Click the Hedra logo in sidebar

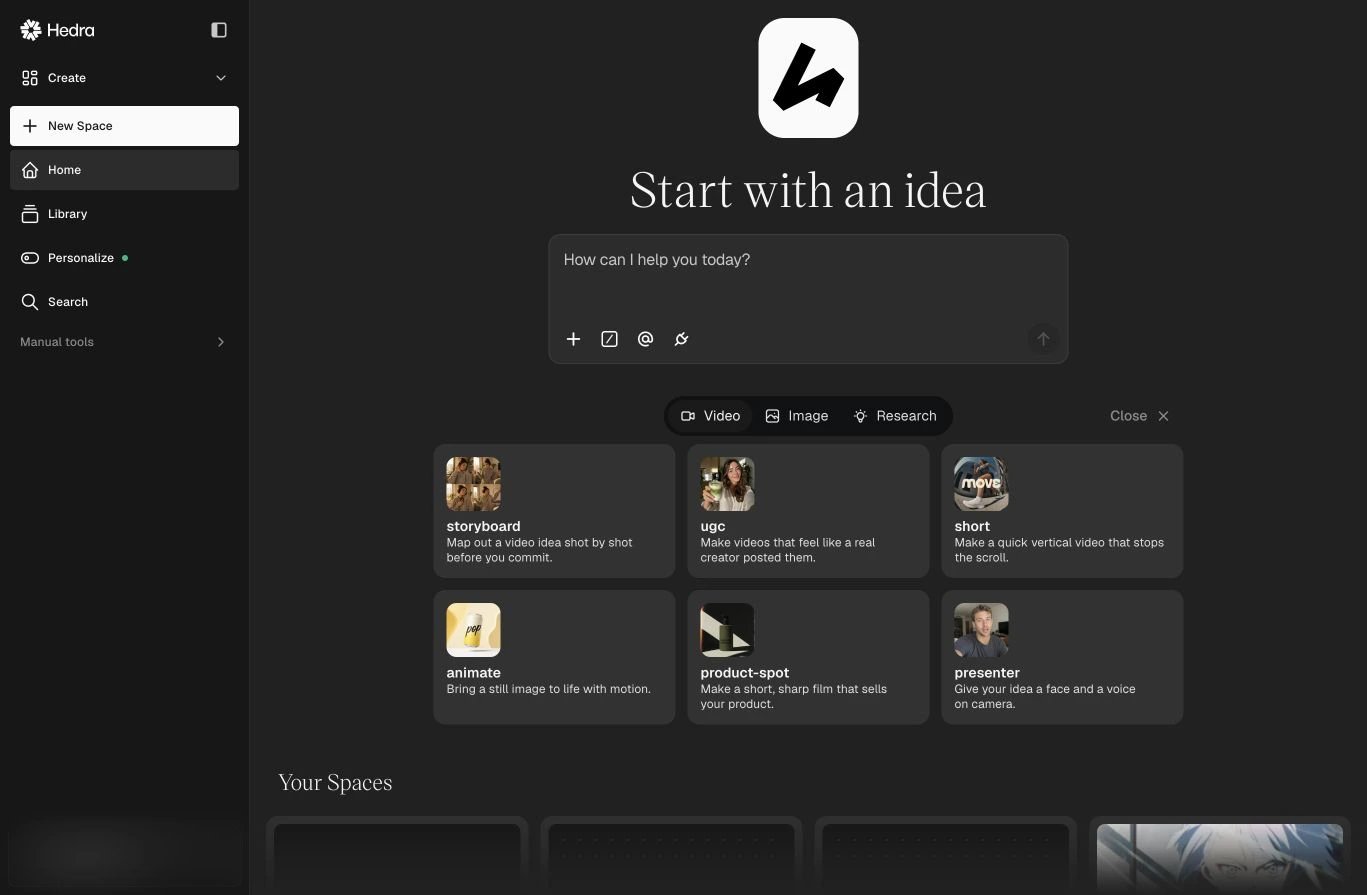pos(57,30)
